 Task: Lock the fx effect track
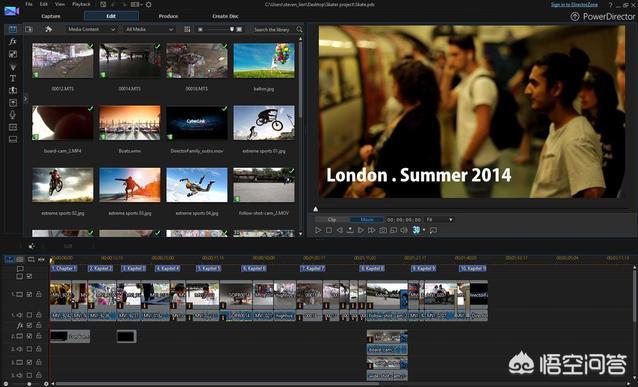(x=39, y=326)
